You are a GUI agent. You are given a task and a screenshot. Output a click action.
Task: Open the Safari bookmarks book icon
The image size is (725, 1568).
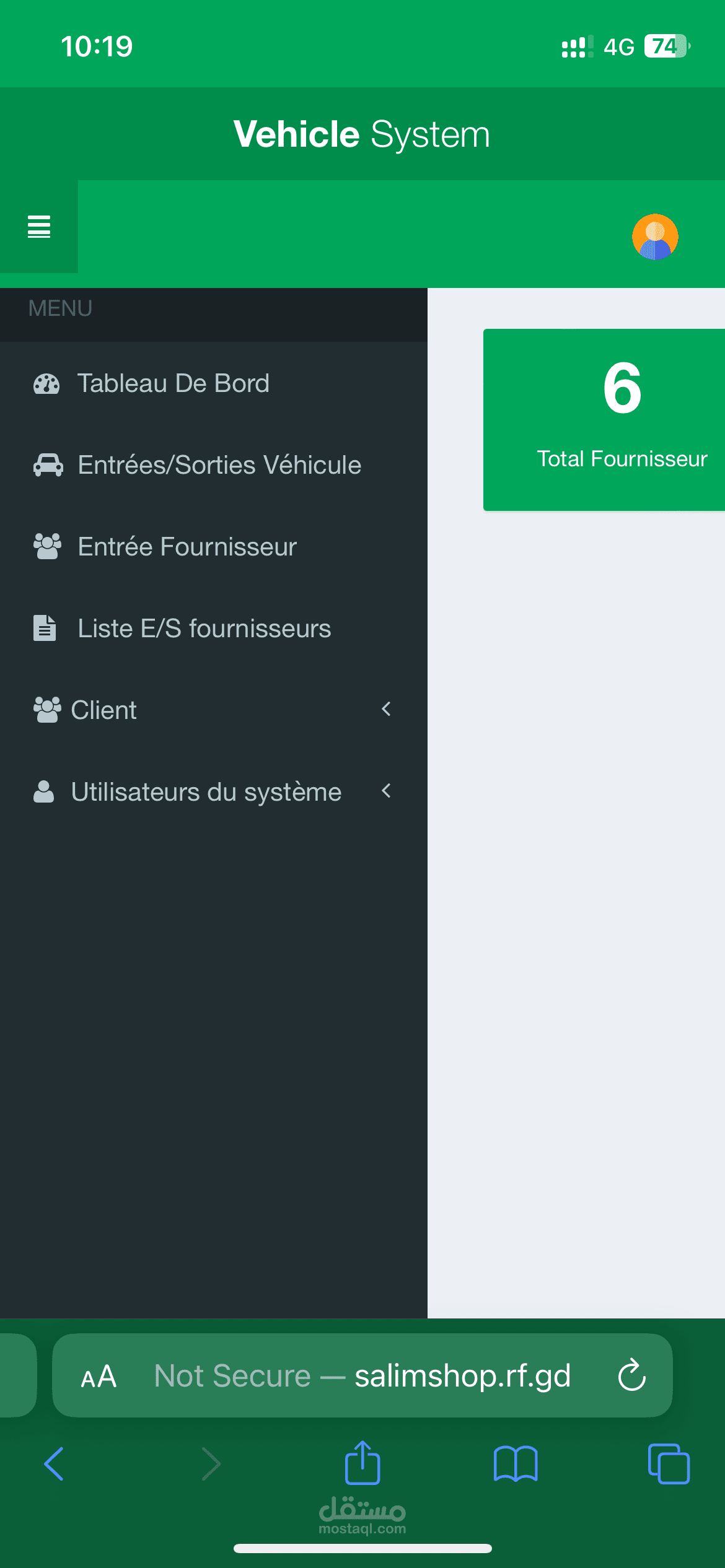coord(516,1464)
